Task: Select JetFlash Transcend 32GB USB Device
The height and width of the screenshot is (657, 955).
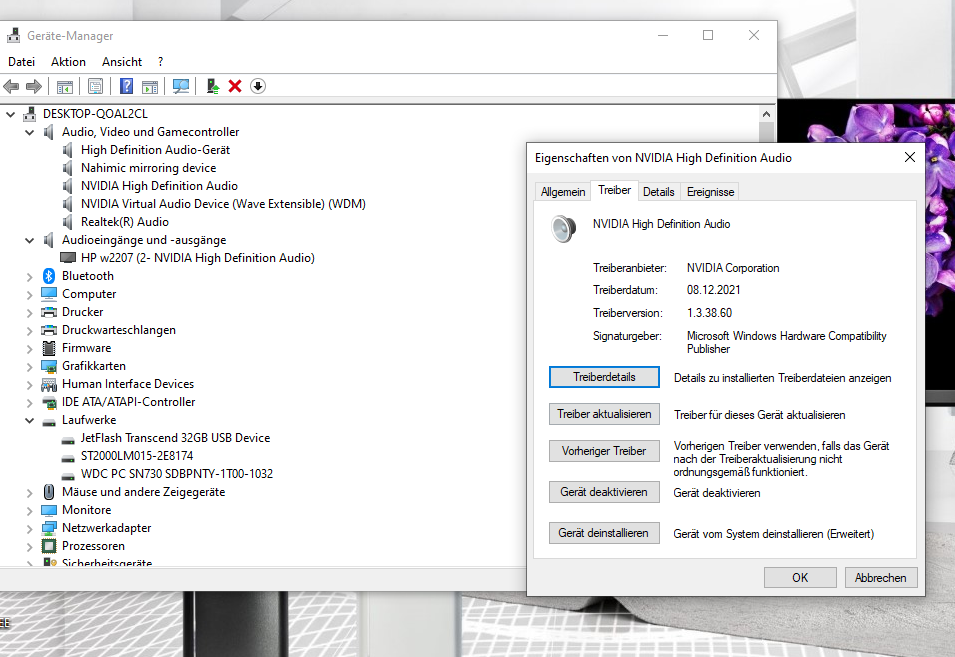Action: click(x=175, y=438)
